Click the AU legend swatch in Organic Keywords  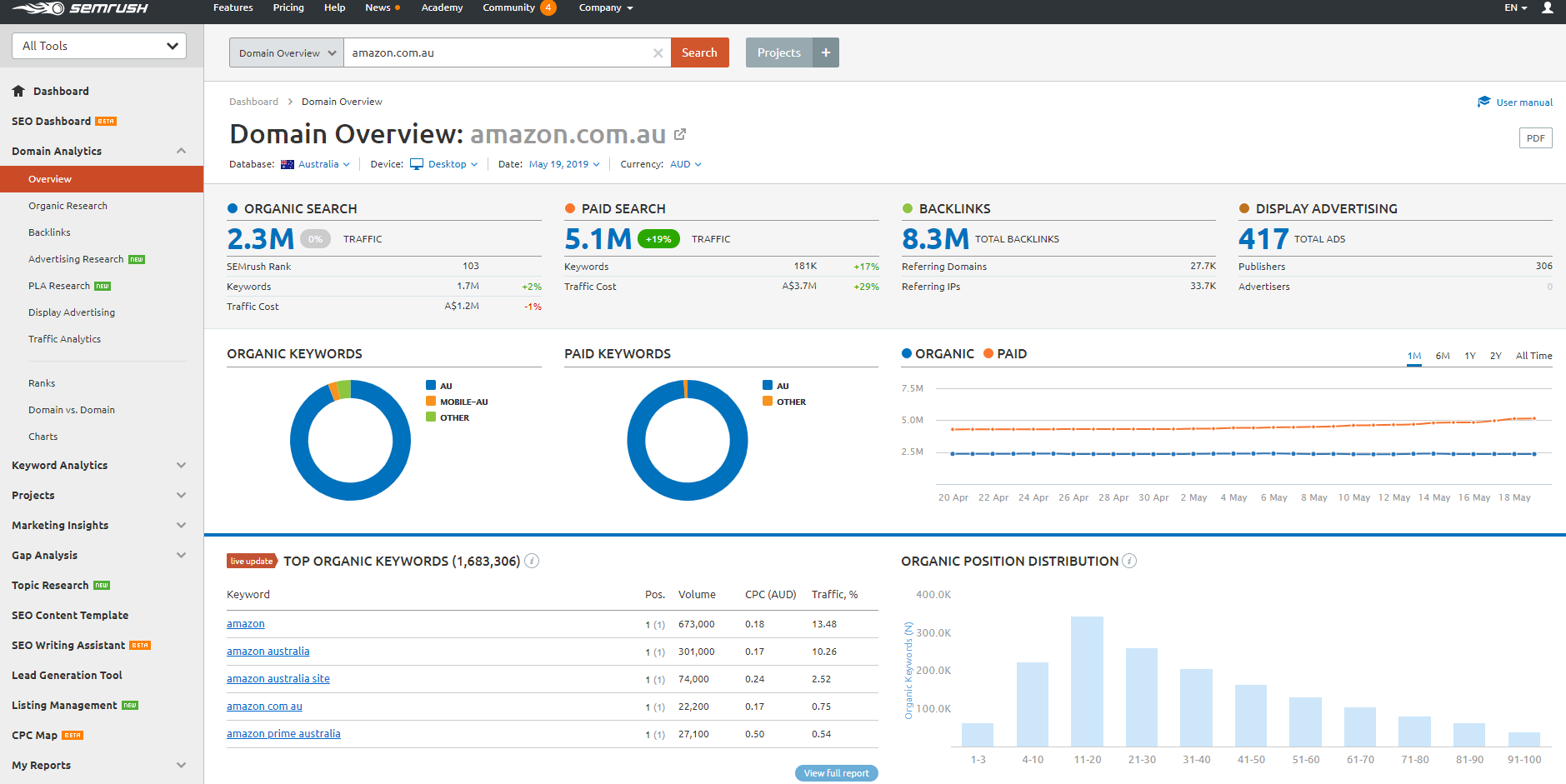[x=431, y=385]
